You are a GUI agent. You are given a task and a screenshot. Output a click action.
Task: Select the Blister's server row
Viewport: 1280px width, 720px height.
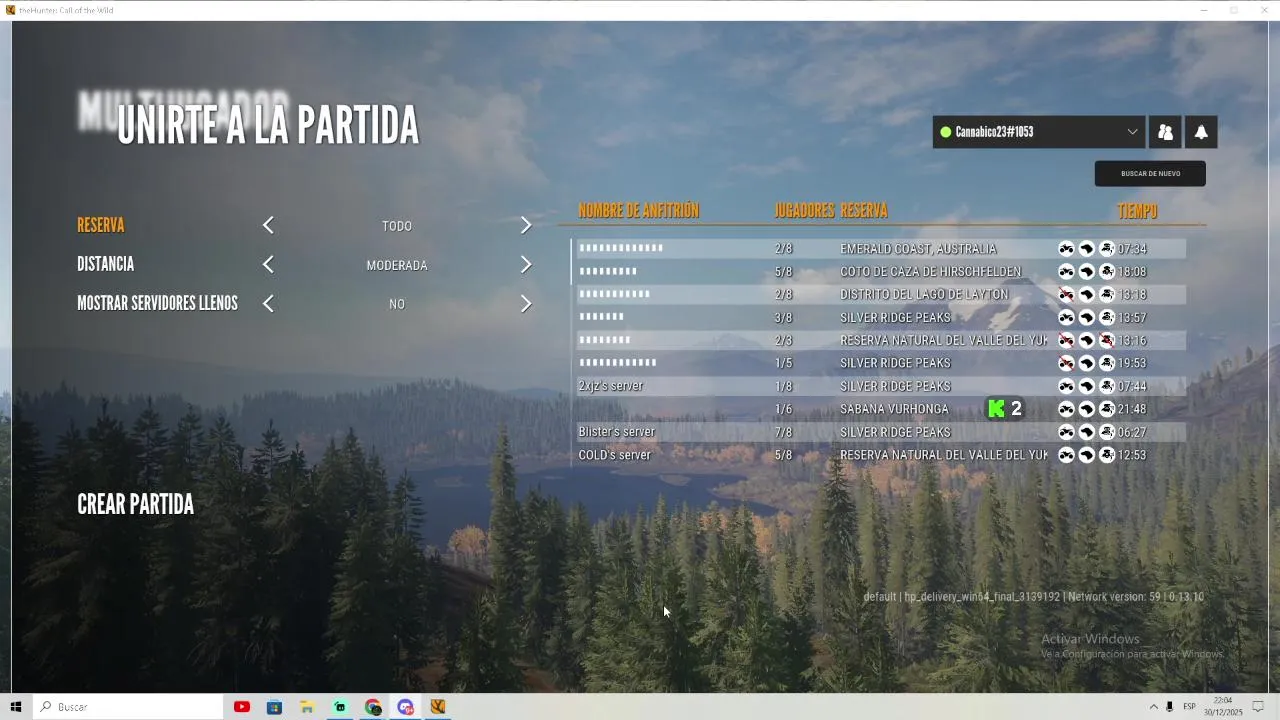[879, 432]
